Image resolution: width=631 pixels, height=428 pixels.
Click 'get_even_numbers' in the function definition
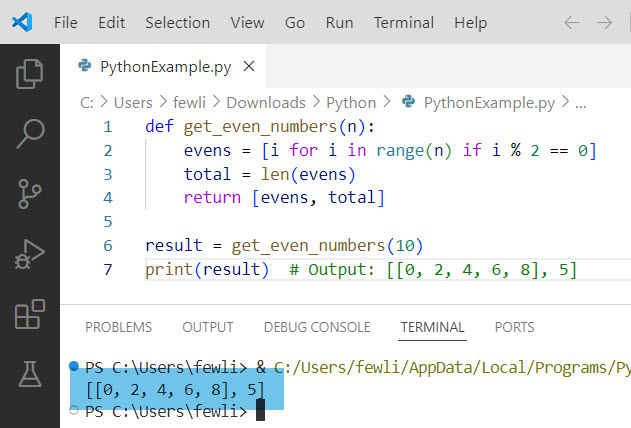click(x=260, y=127)
